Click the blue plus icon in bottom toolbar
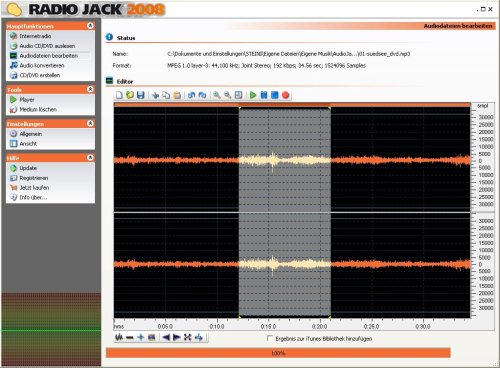The width and height of the screenshot is (500, 368). (140, 337)
